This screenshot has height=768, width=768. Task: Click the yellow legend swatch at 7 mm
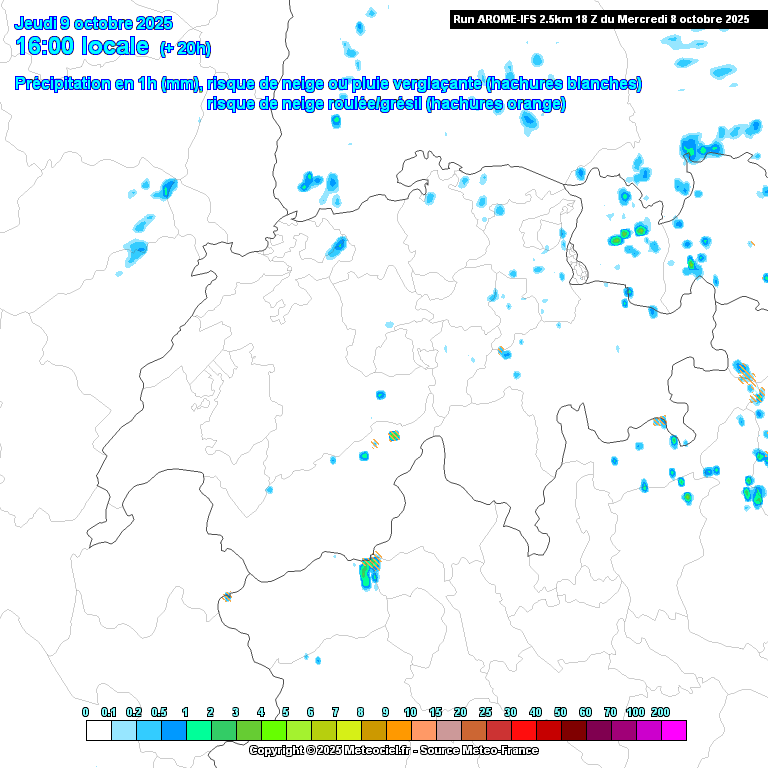348,731
